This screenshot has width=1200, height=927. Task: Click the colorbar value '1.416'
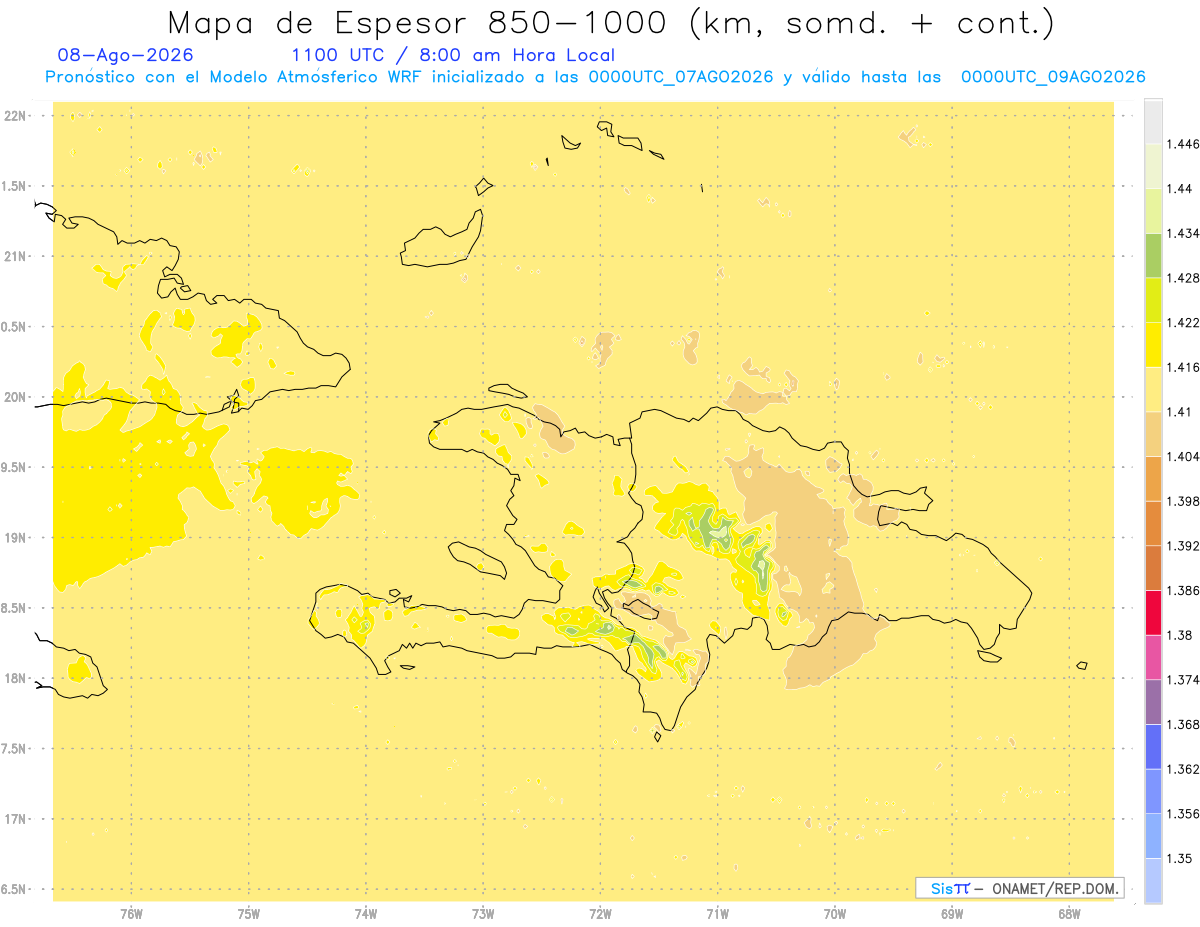[1183, 367]
